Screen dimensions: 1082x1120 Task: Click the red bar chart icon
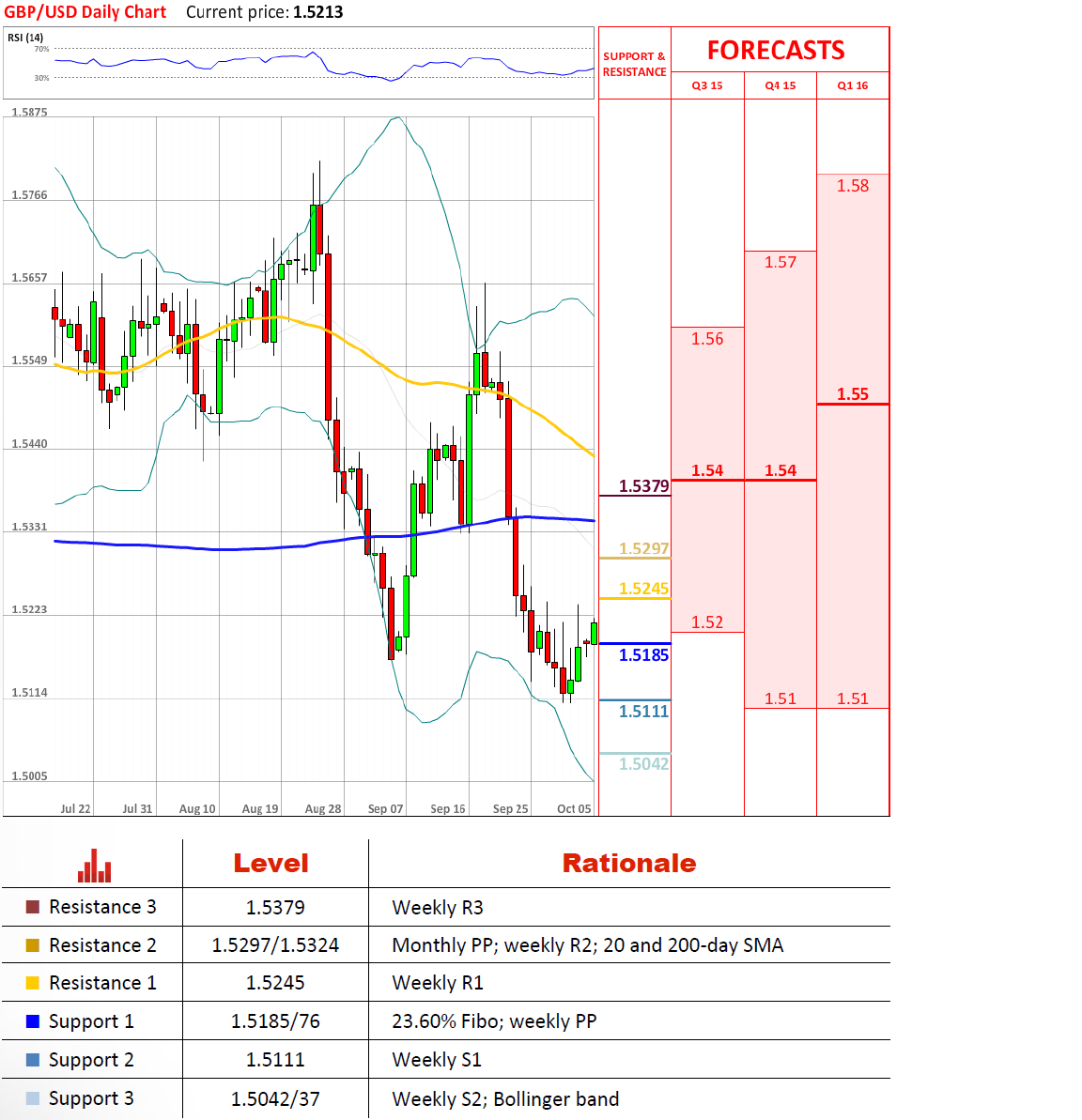94,866
